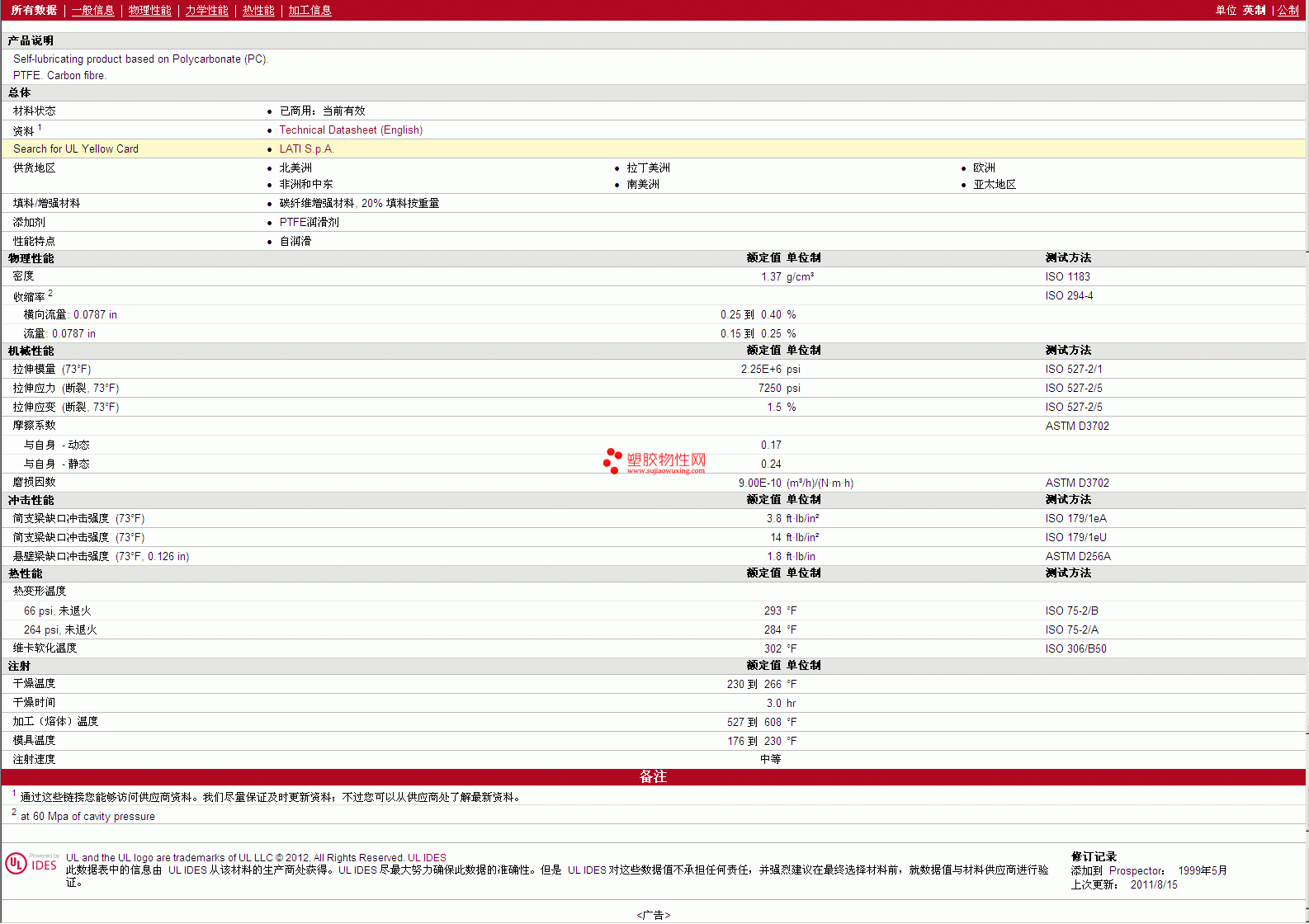Go to 力学性能 tab in top bar
This screenshot has width=1309, height=924.
coord(206,11)
